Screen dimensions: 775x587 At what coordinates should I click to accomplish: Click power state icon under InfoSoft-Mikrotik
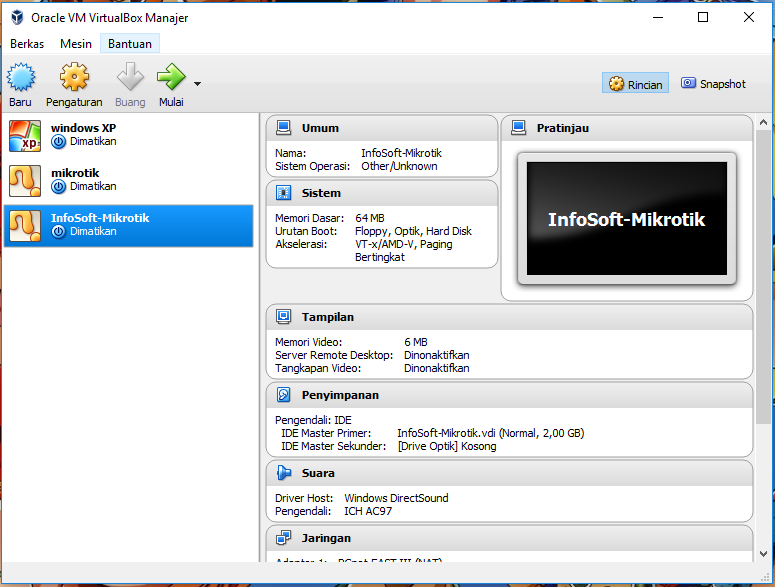pyautogui.click(x=58, y=232)
